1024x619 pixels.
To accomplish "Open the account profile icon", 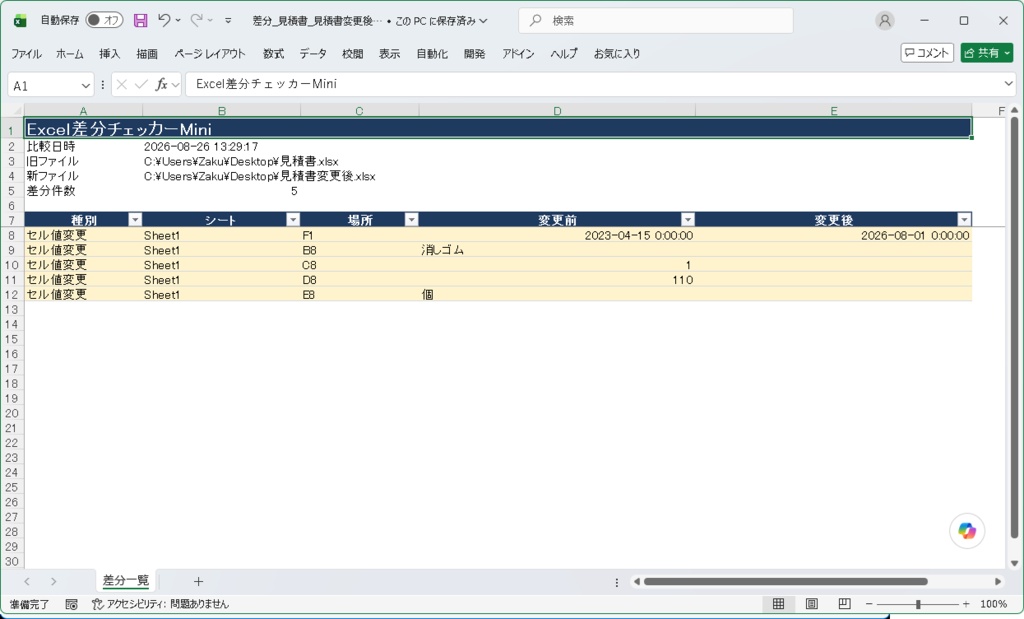I will [x=884, y=21].
